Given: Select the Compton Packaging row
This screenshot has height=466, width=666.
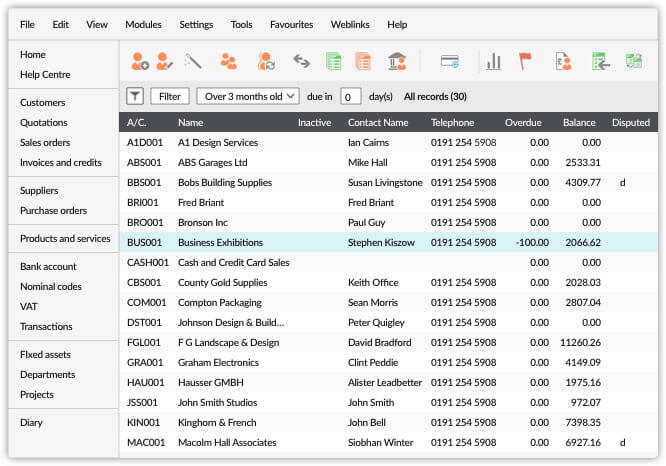Looking at the screenshot, I should click(389, 302).
